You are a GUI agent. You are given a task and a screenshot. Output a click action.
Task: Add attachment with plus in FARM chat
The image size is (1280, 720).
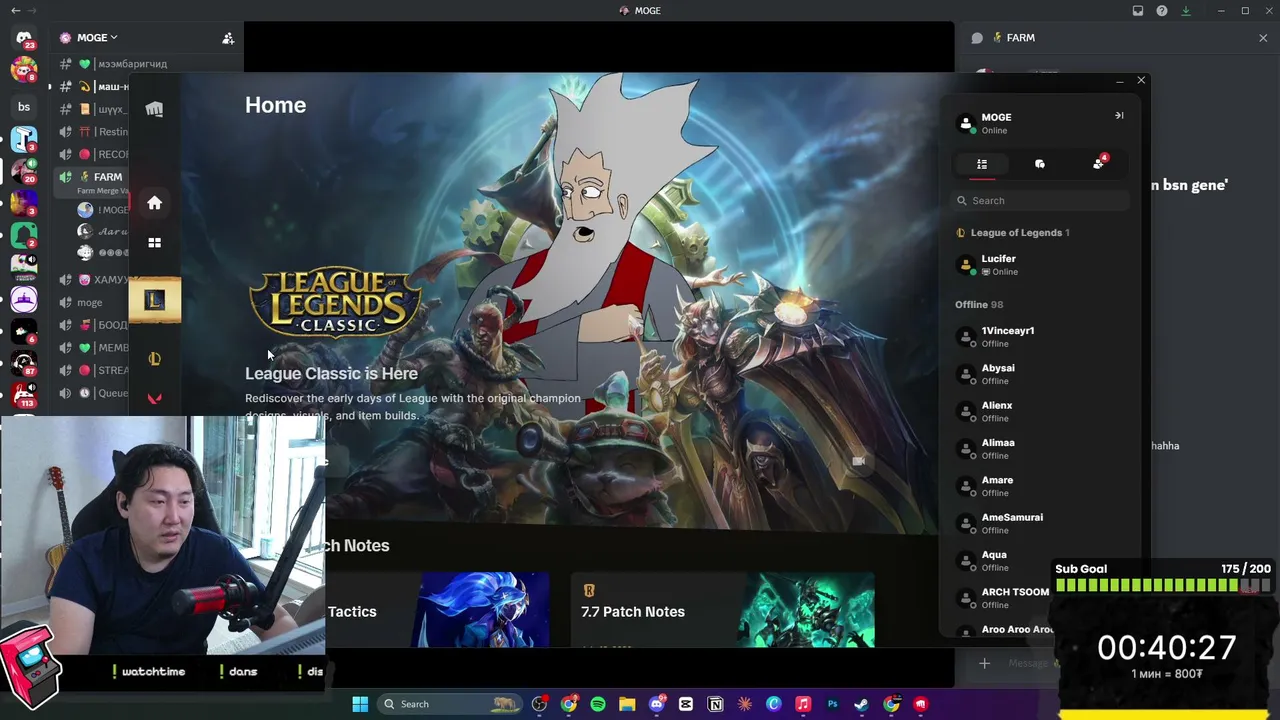point(984,663)
